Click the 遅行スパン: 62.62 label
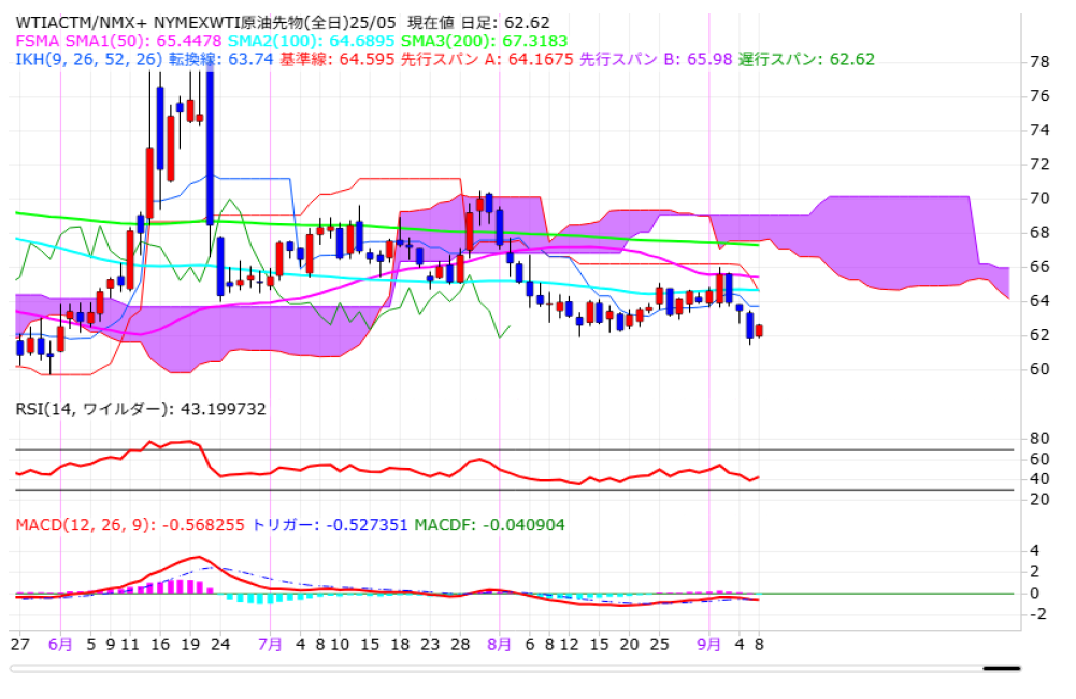The image size is (1076, 699). 807,60
